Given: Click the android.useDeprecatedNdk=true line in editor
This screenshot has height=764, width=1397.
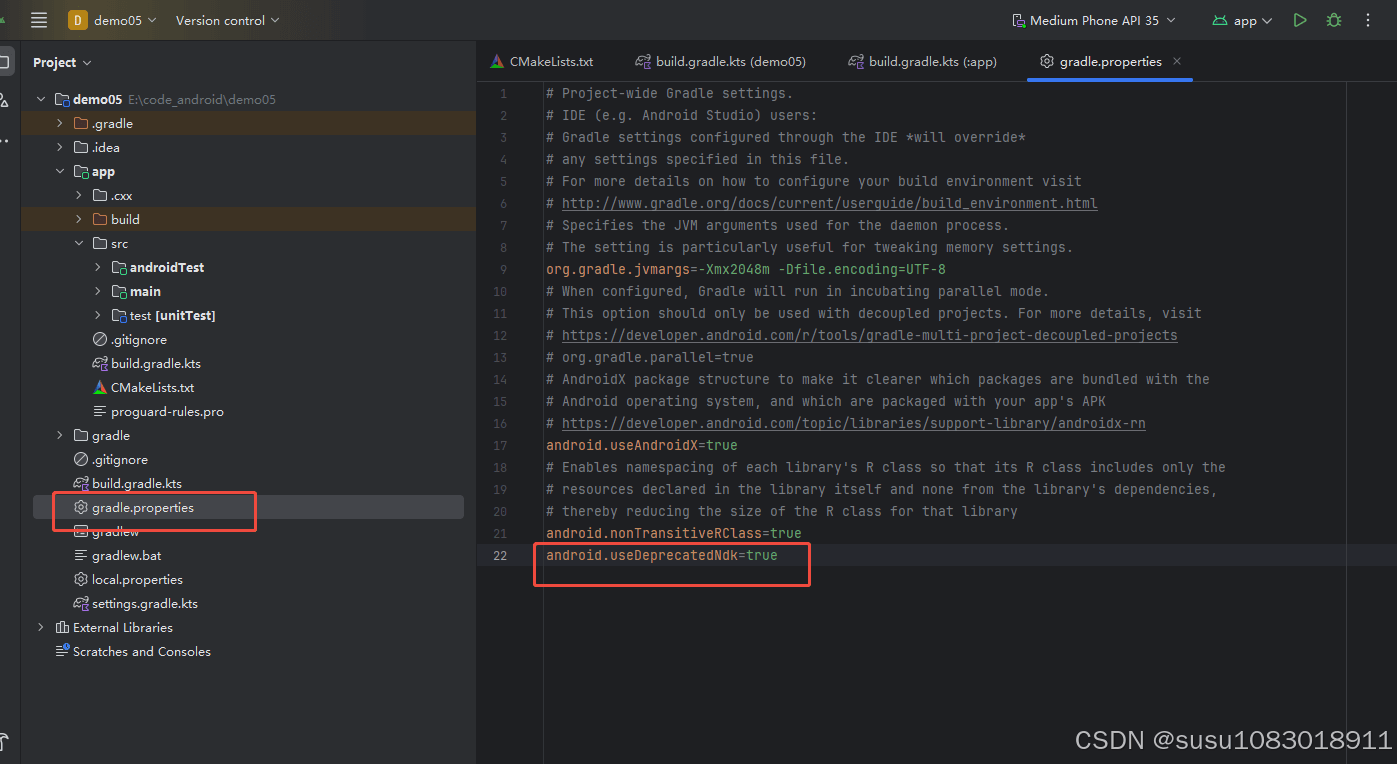Looking at the screenshot, I should [x=661, y=555].
